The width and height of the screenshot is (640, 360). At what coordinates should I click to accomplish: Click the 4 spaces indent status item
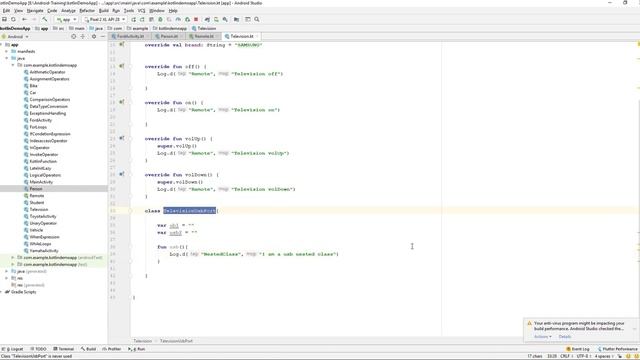coord(604,356)
